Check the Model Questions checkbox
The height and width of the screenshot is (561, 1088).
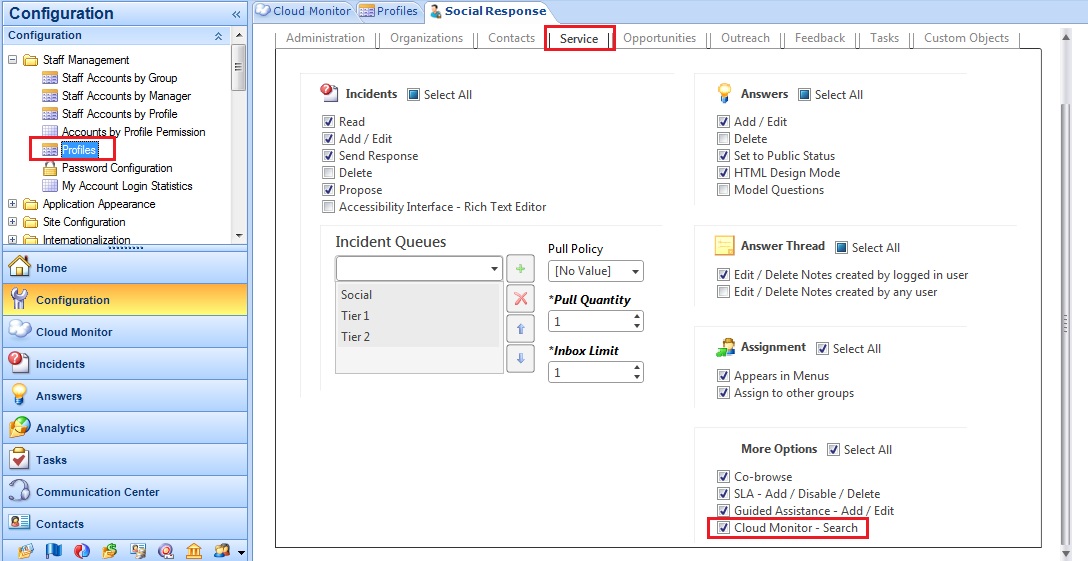(724, 190)
